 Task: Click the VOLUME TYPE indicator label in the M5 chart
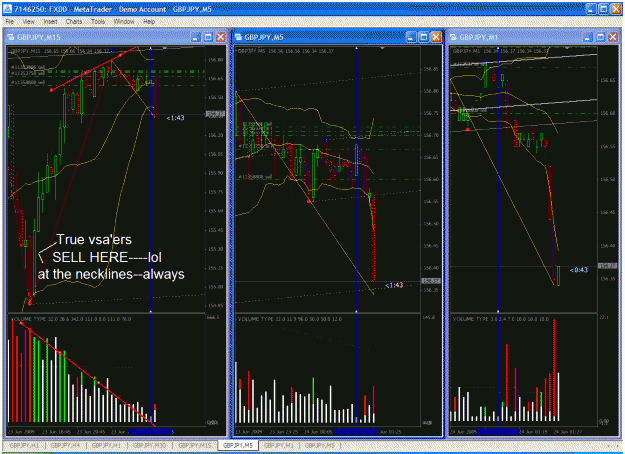click(x=290, y=319)
